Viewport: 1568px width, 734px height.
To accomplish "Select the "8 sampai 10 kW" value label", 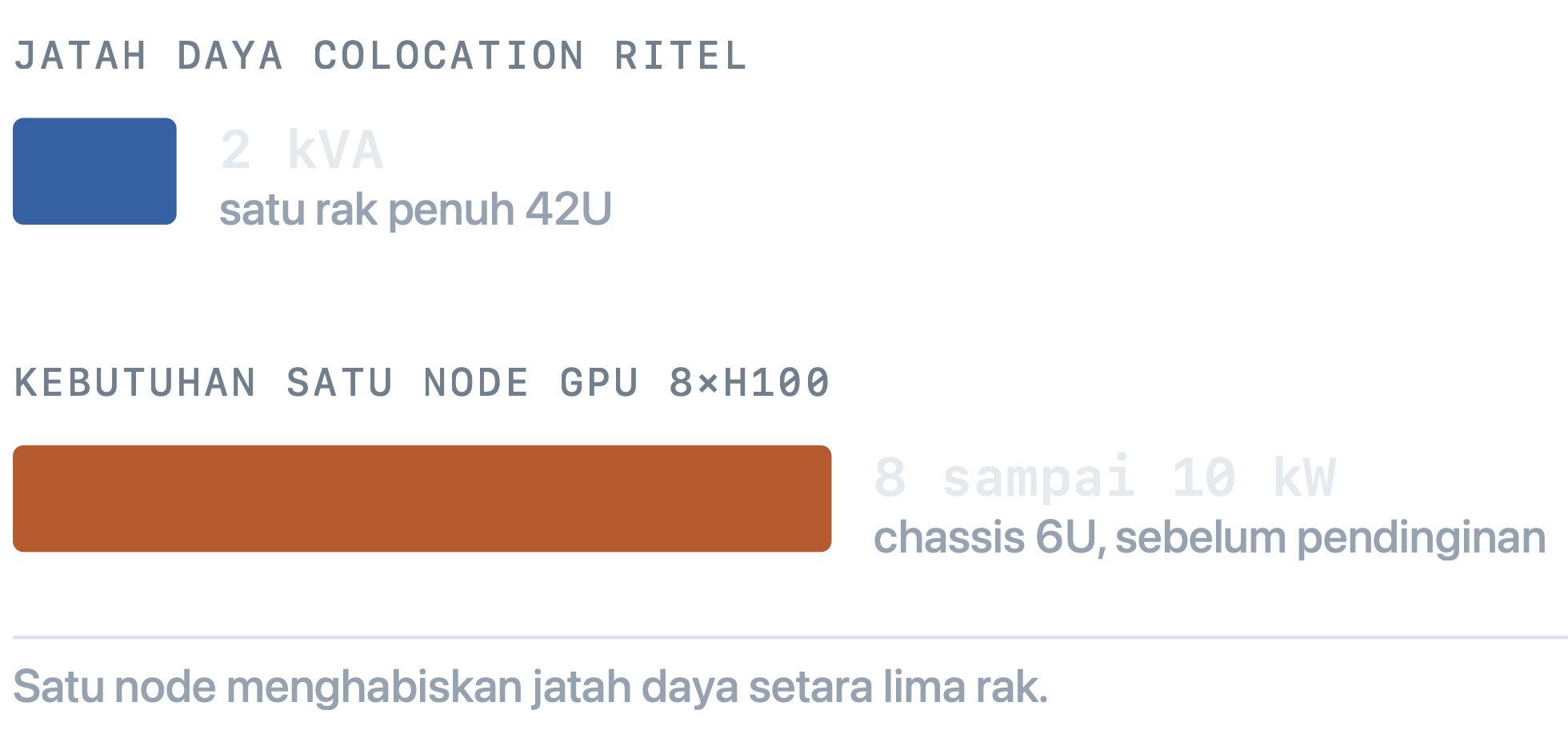I will [x=1105, y=478].
